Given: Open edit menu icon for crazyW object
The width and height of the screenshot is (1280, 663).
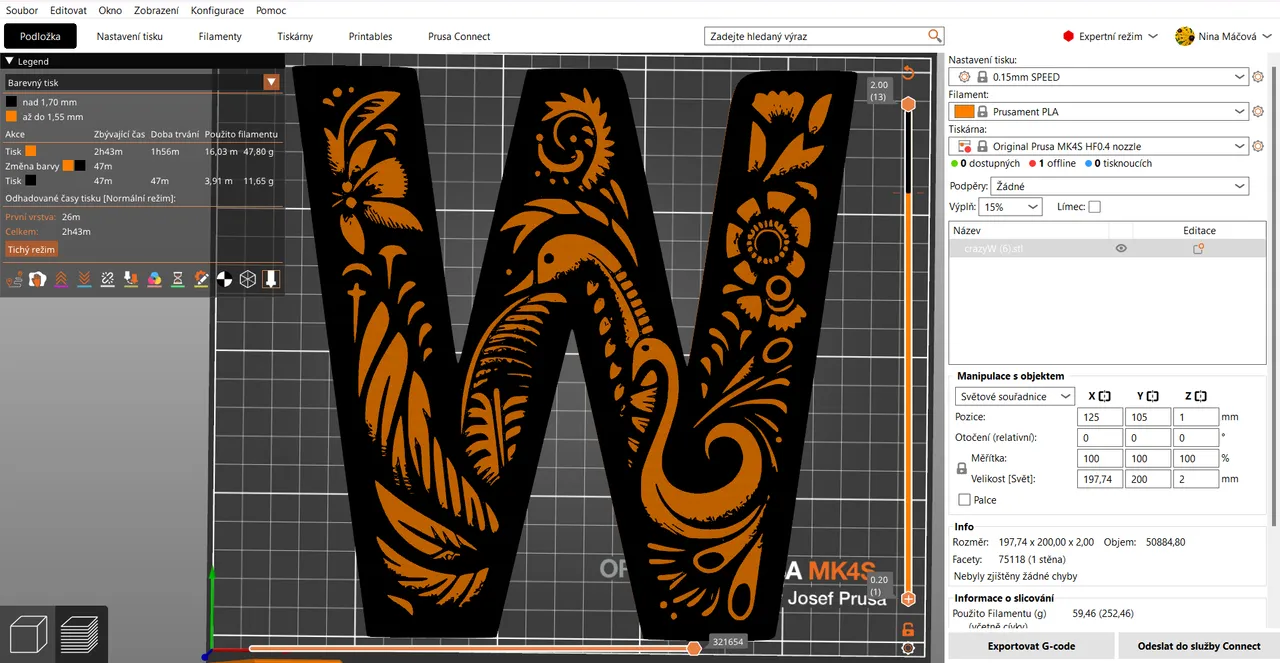Looking at the screenshot, I should click(1198, 249).
